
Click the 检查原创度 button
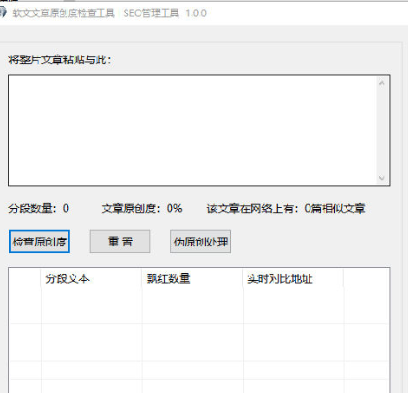coord(39,241)
